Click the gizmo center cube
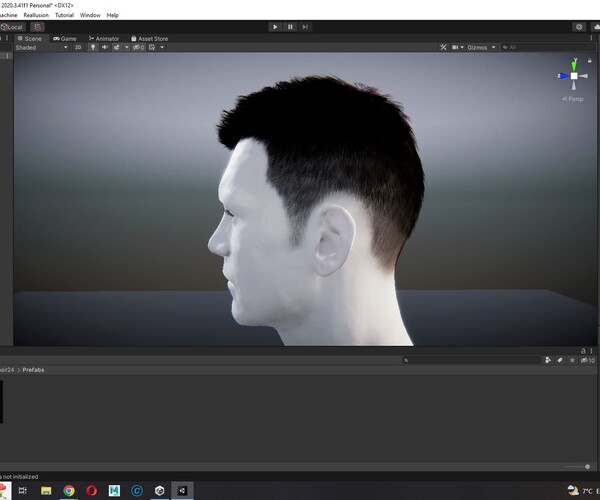Viewport: 600px width, 500px height. 574,76
